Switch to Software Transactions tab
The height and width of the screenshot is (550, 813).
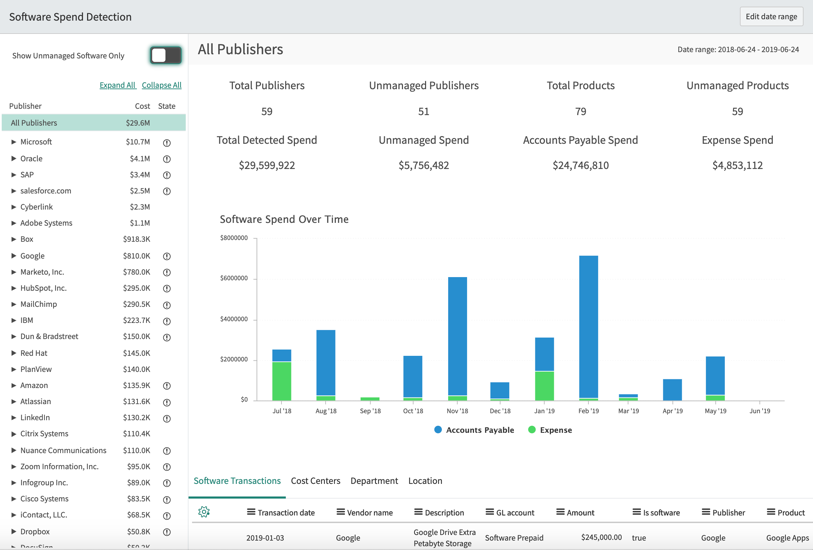(237, 481)
